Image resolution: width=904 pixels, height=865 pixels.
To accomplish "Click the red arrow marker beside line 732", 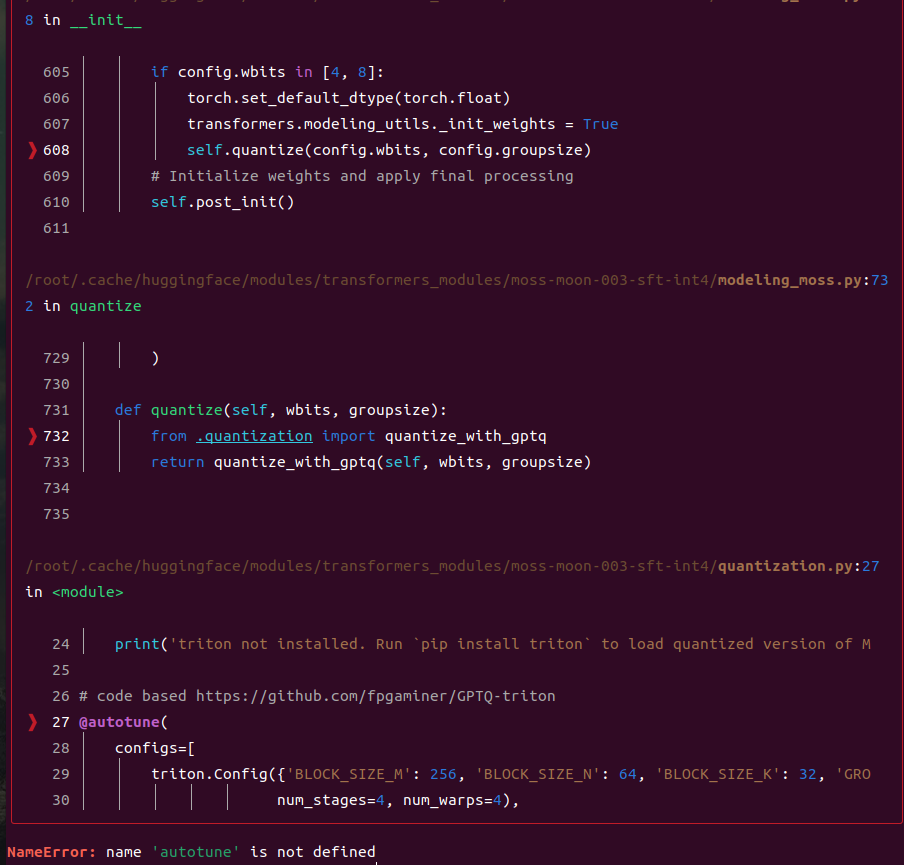I will [x=31, y=436].
